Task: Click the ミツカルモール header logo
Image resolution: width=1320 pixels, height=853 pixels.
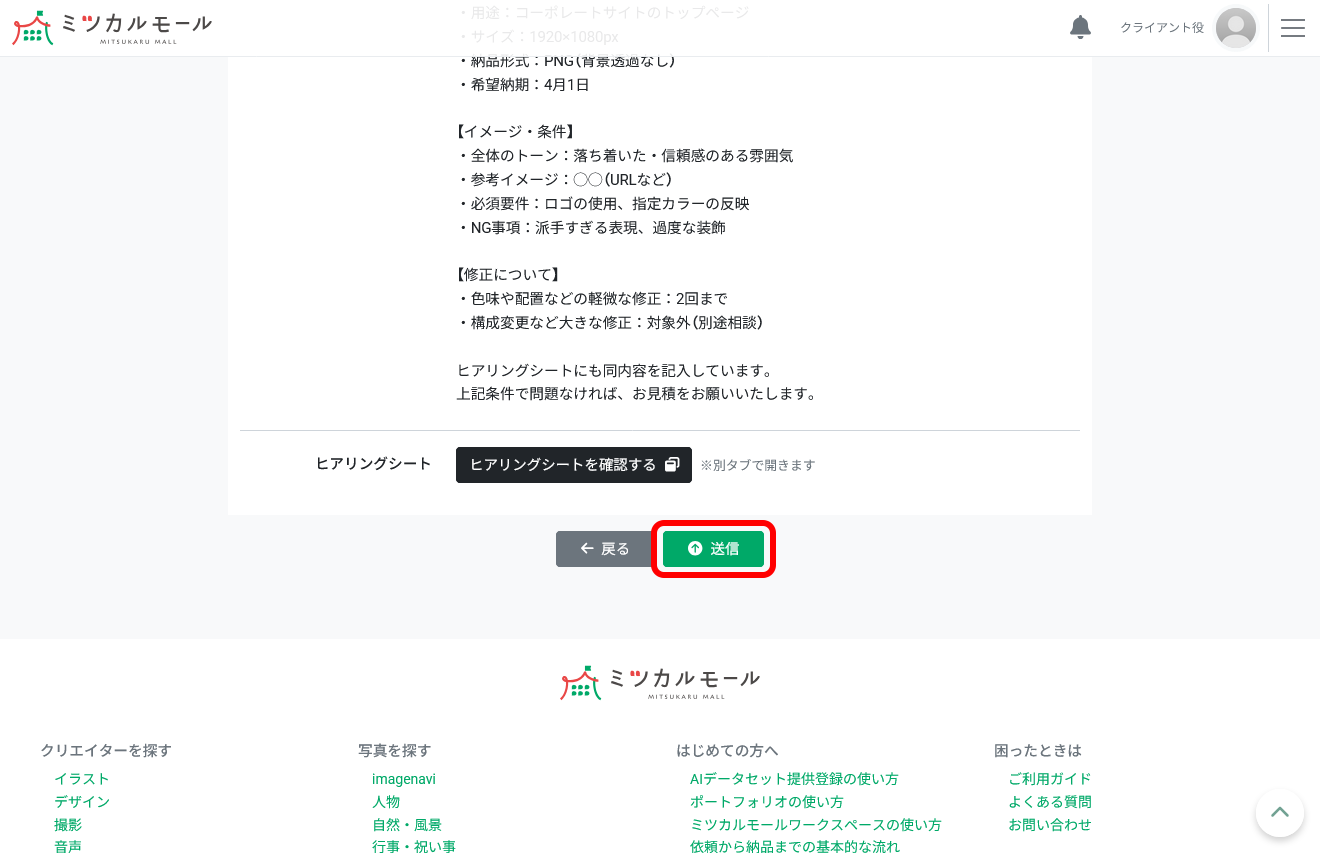Action: coord(111,28)
